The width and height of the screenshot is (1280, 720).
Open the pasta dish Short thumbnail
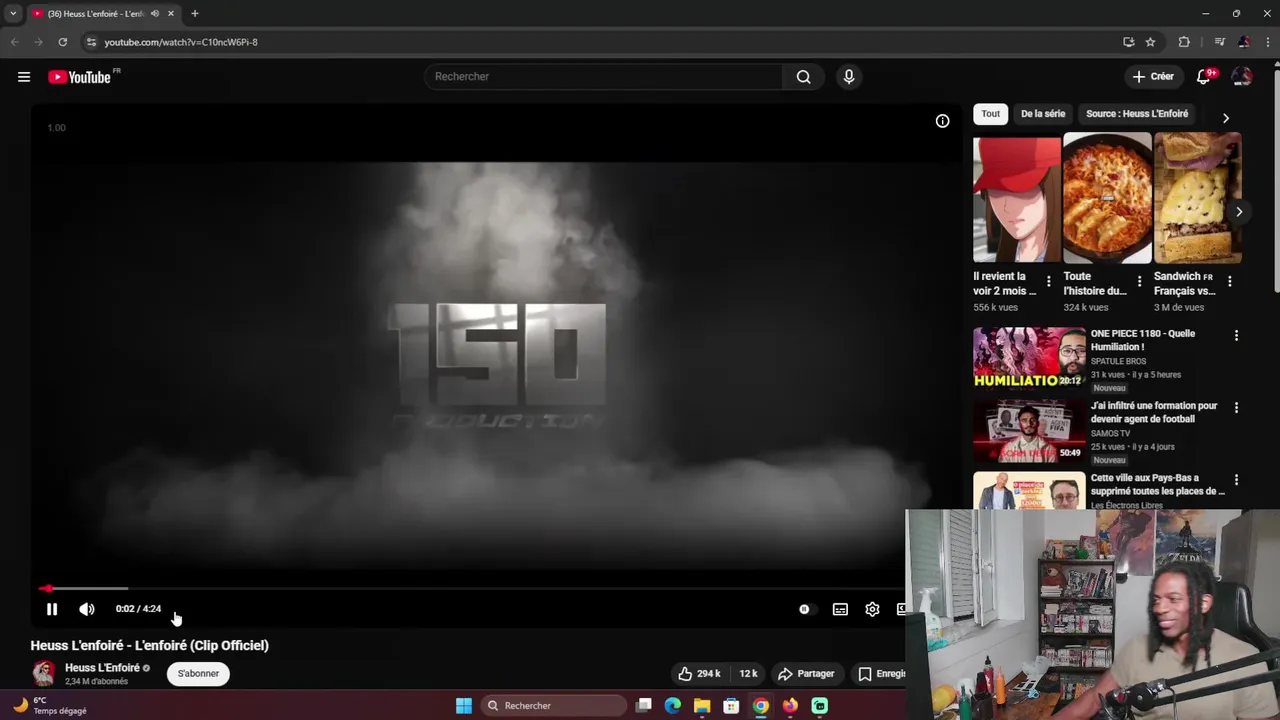[1107, 198]
